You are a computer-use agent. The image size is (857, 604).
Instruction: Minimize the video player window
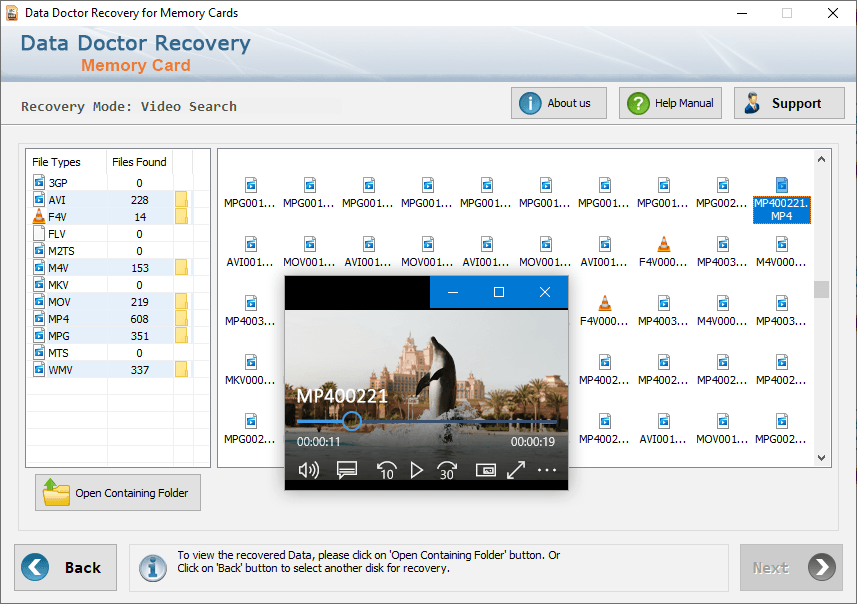point(453,292)
